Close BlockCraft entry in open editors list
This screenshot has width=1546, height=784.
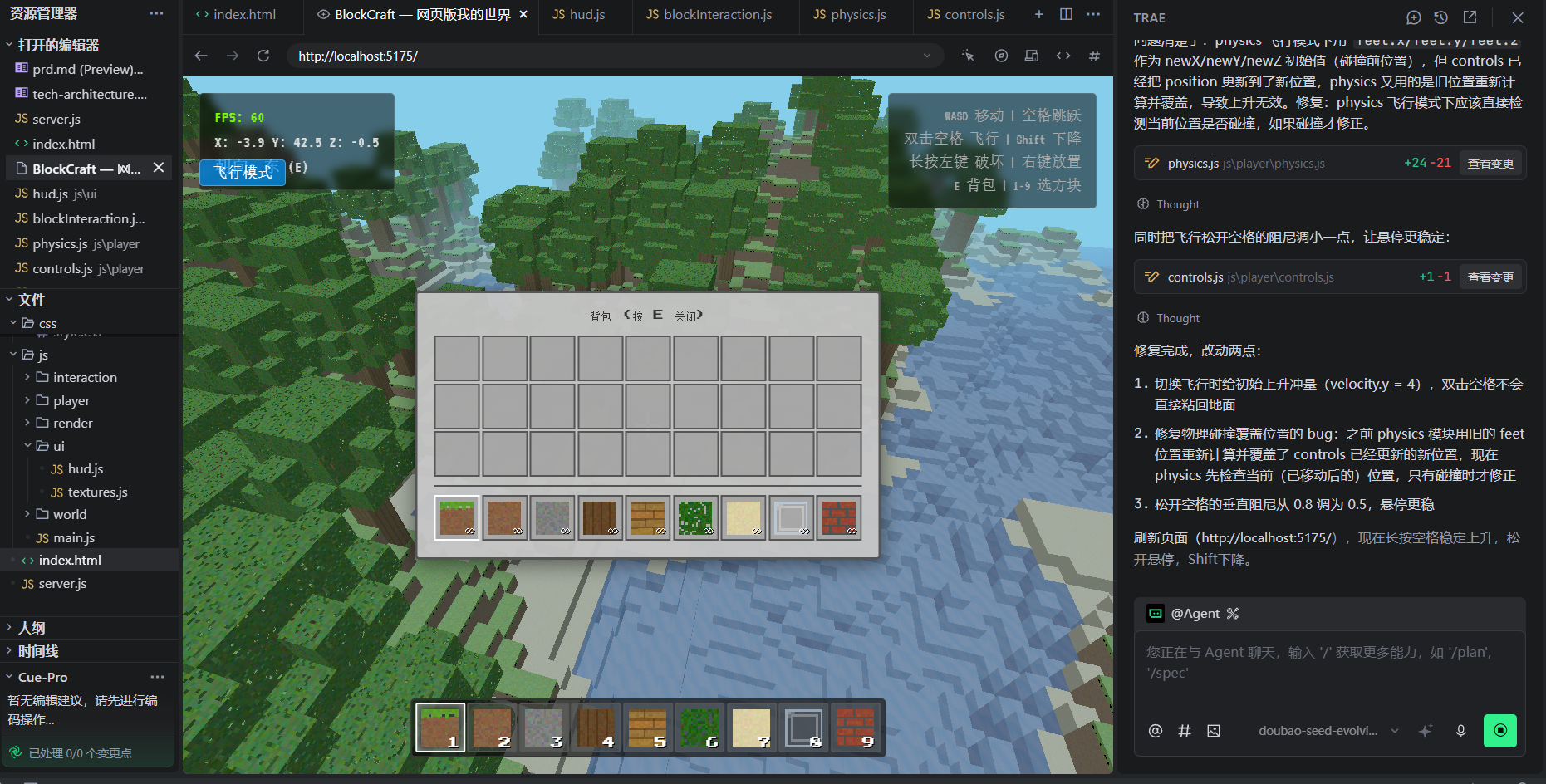coord(159,168)
